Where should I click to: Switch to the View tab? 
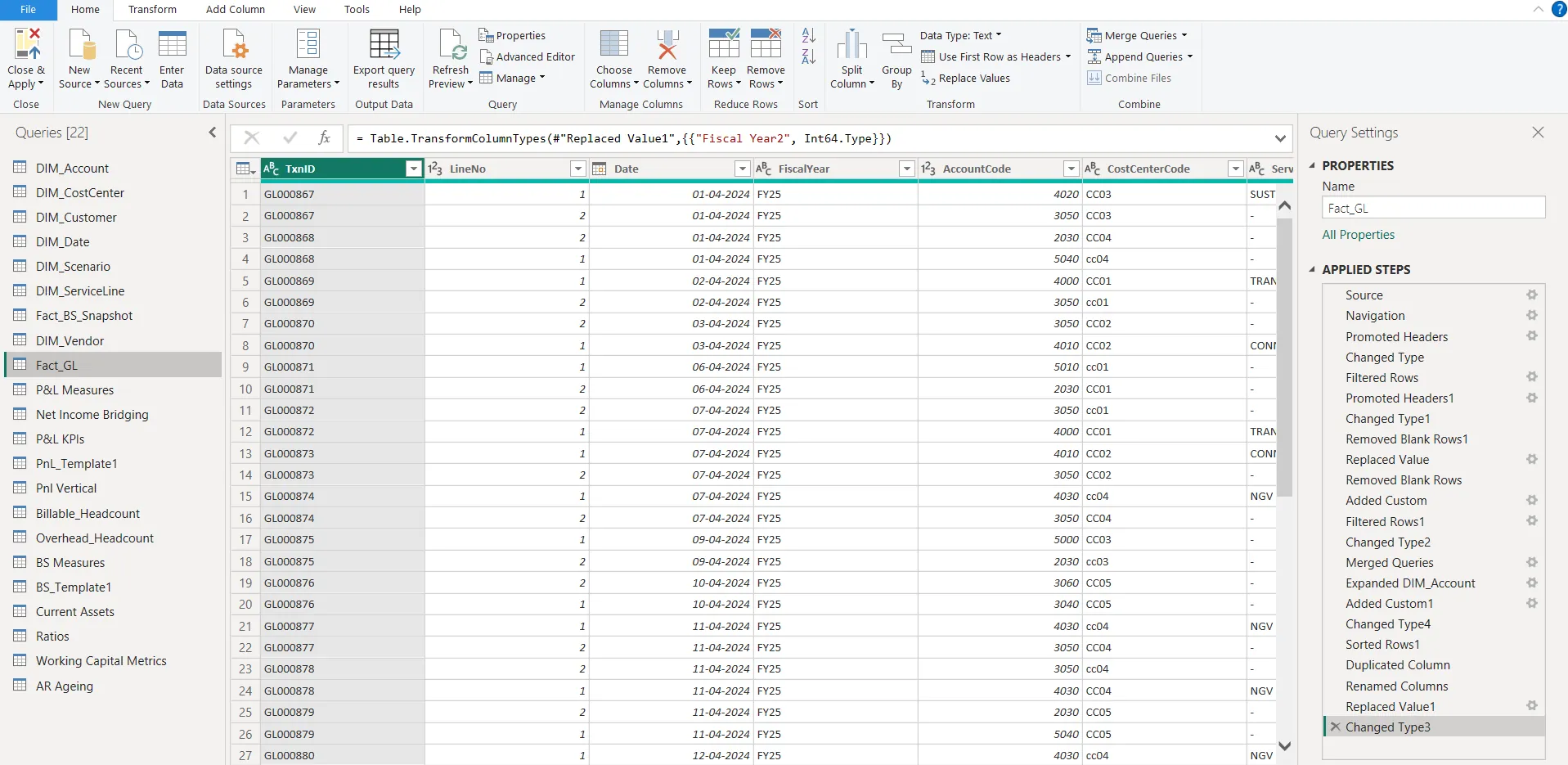(304, 10)
